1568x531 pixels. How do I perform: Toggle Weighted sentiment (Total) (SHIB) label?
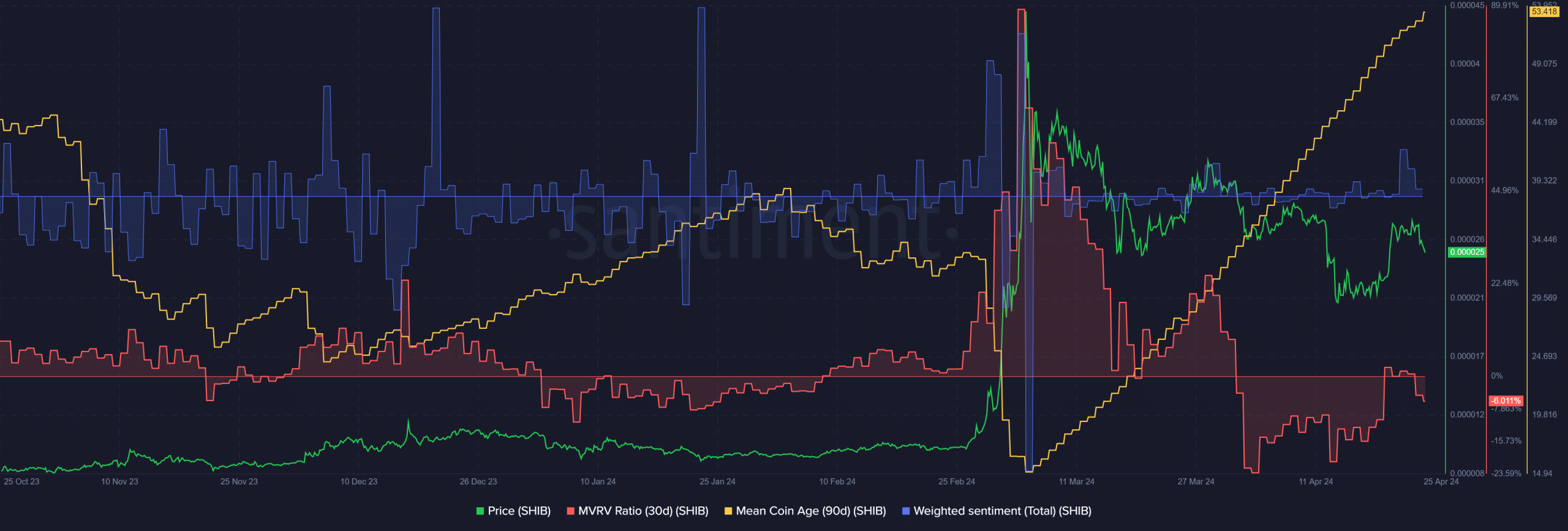pyautogui.click(x=1003, y=511)
